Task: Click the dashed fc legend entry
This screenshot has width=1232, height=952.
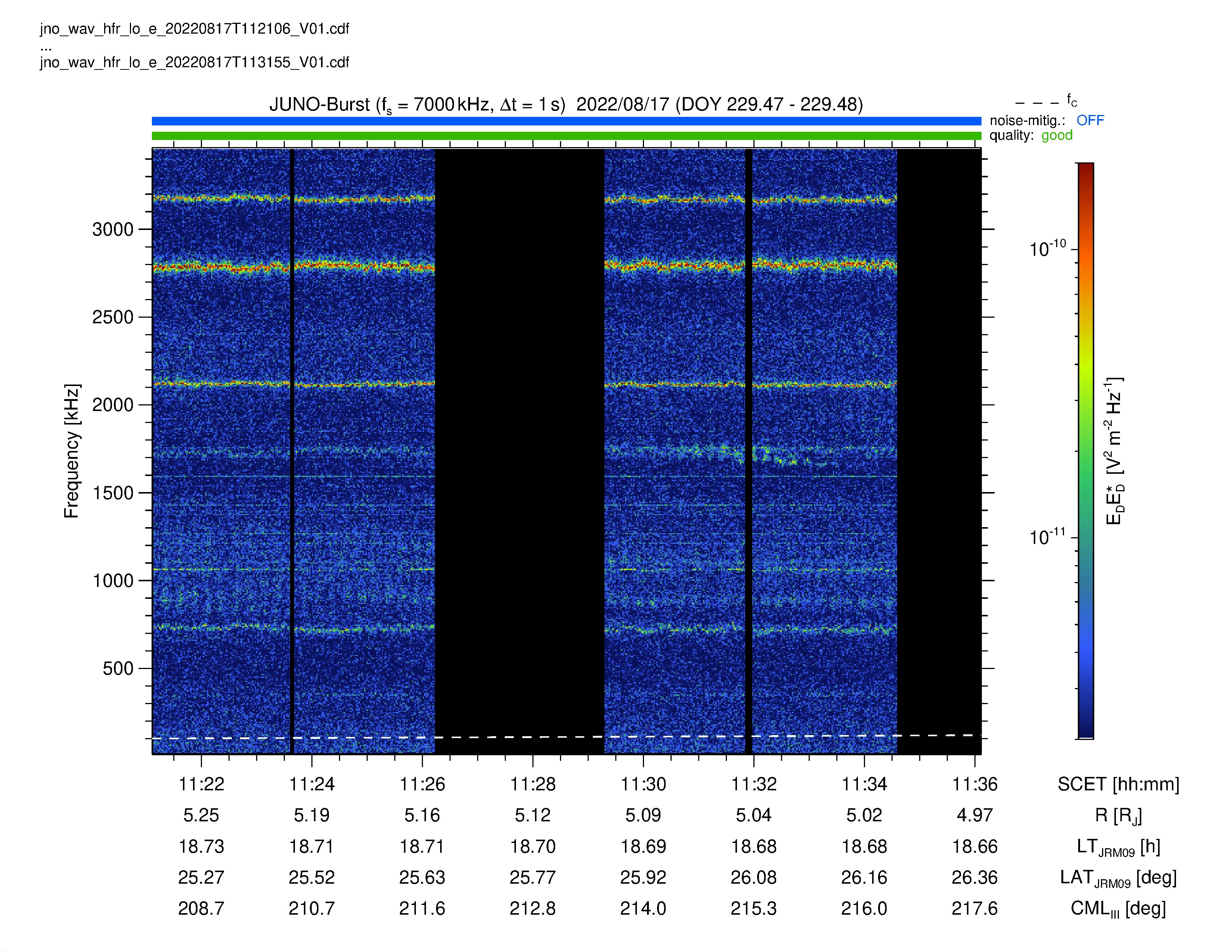Action: [x=1046, y=102]
